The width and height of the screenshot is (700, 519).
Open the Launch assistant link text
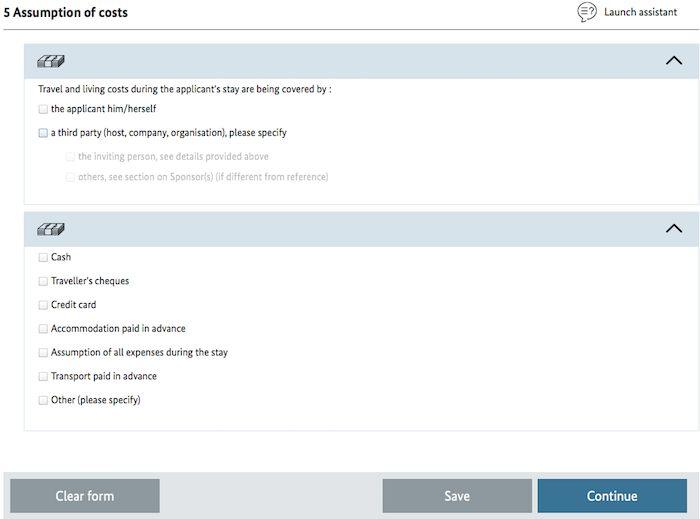tap(640, 12)
